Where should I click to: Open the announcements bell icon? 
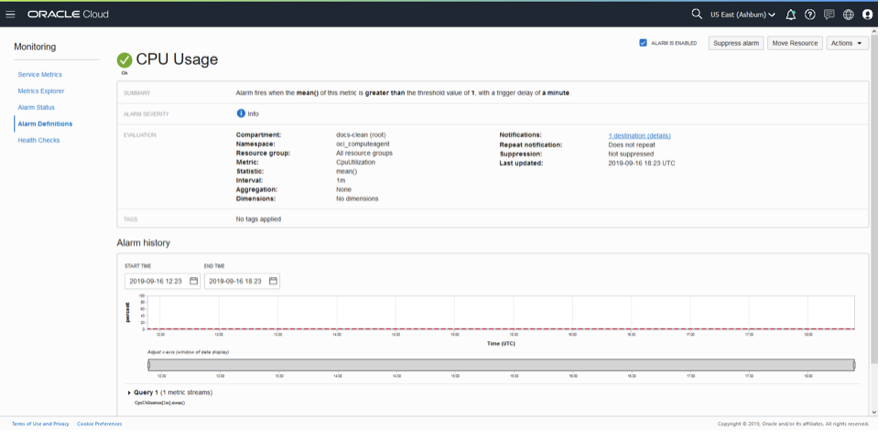791,15
